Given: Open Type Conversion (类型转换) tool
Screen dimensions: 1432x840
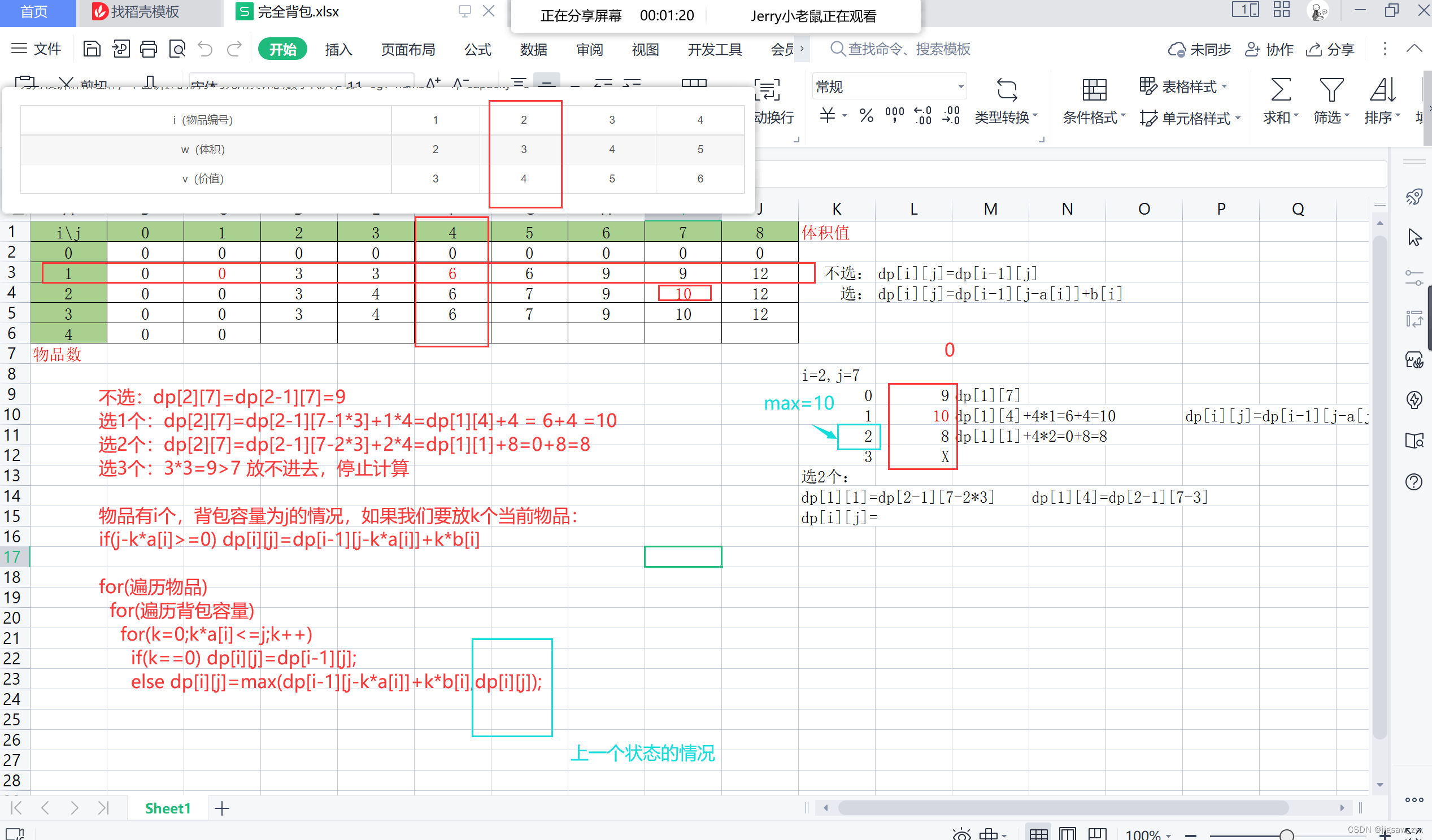Looking at the screenshot, I should coord(1006,101).
